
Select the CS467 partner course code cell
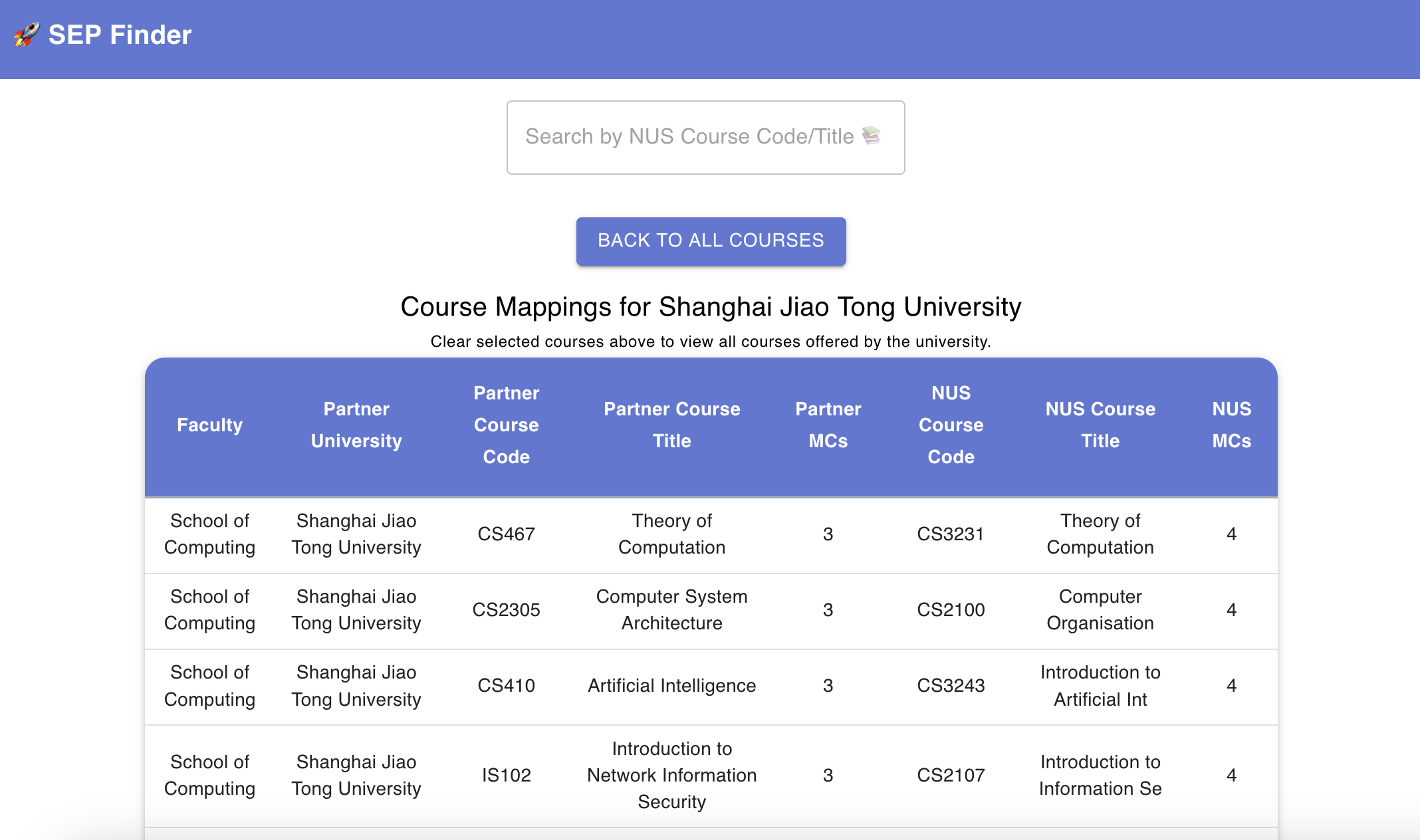pos(506,534)
